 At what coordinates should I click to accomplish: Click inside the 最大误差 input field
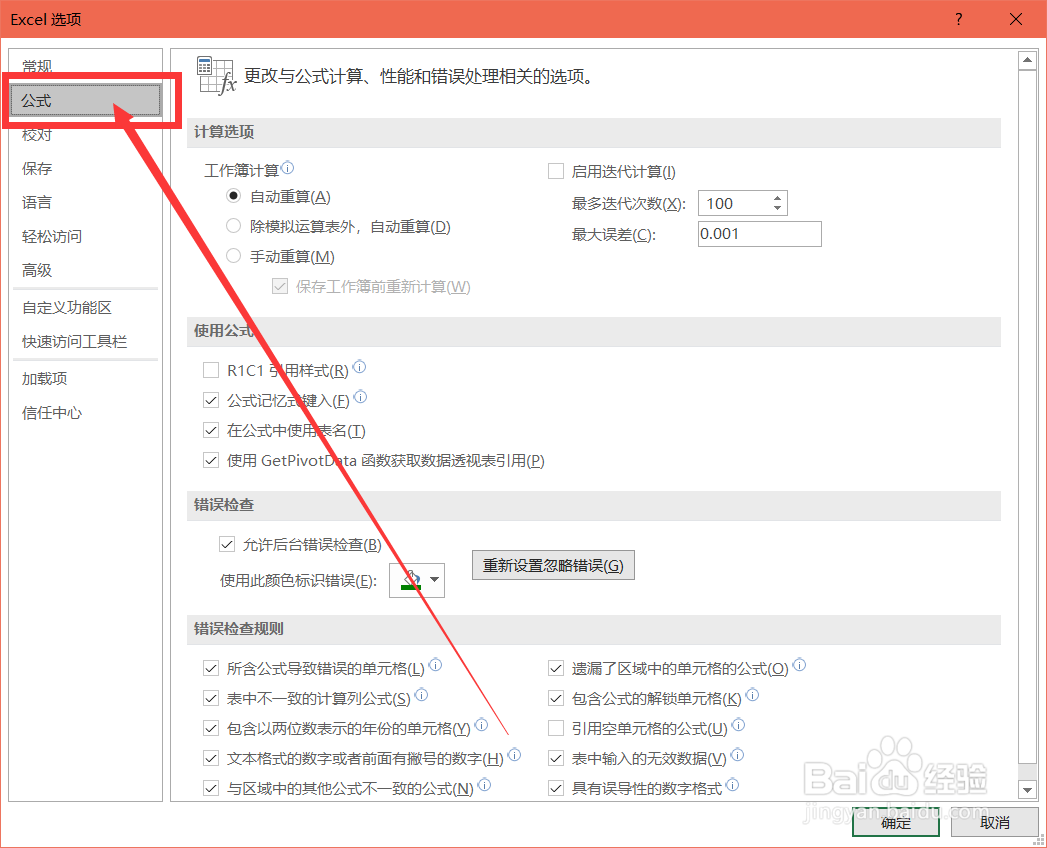(x=759, y=234)
